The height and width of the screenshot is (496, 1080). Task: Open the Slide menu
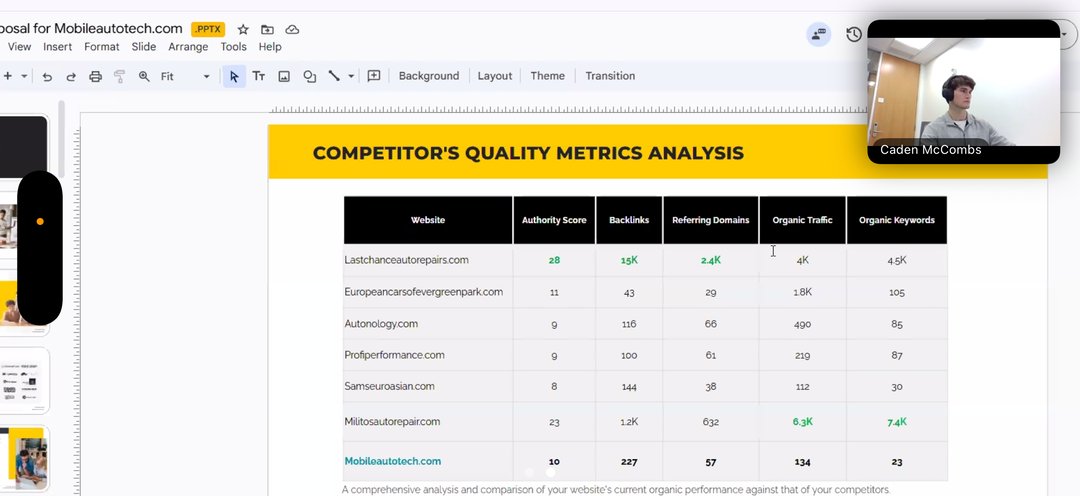coord(144,47)
